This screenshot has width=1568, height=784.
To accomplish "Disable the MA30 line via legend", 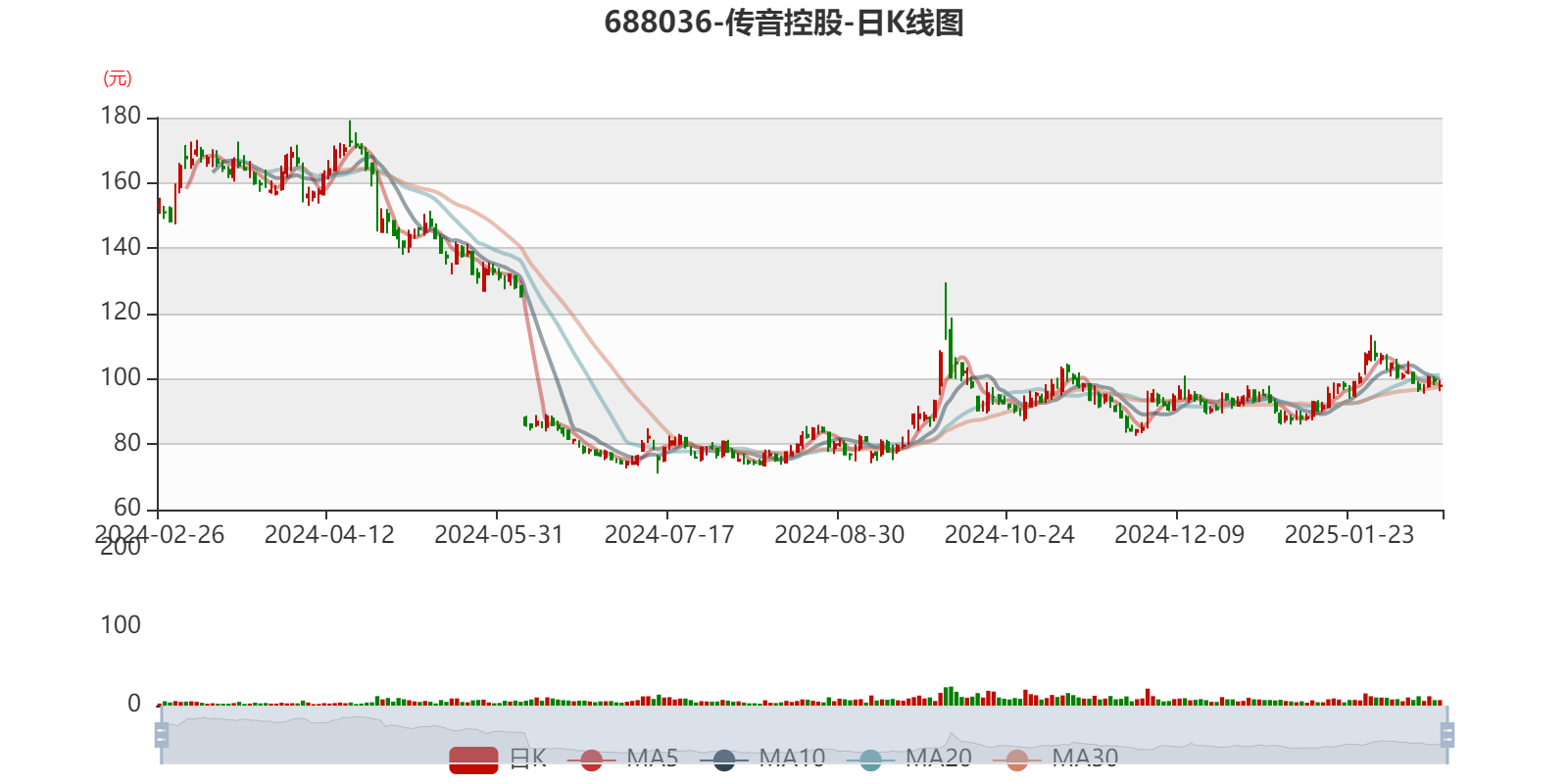I will point(1055,759).
